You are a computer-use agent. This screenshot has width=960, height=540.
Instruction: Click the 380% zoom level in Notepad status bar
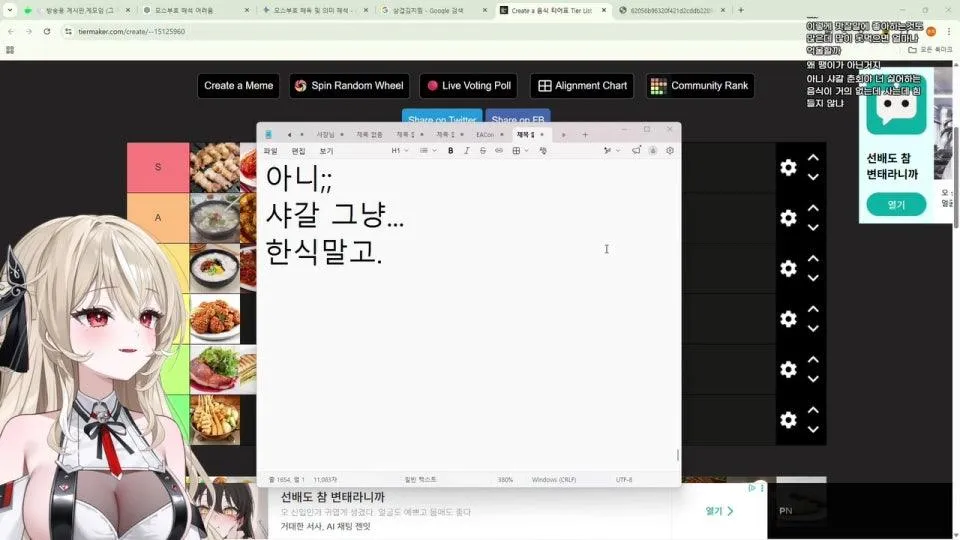click(x=505, y=479)
